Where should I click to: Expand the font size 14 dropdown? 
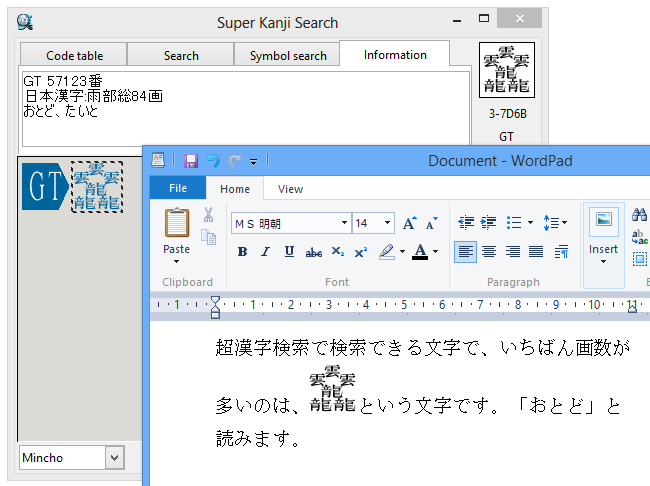[388, 223]
